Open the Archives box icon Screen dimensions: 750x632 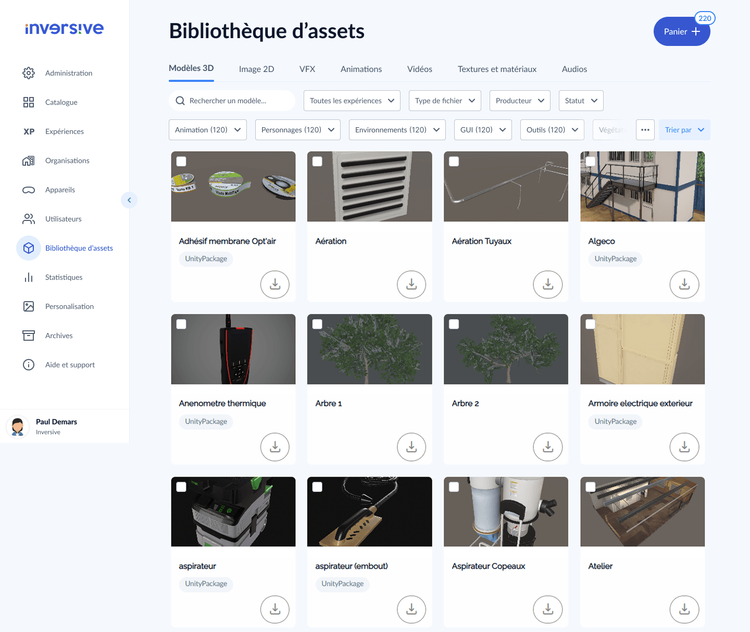point(29,336)
